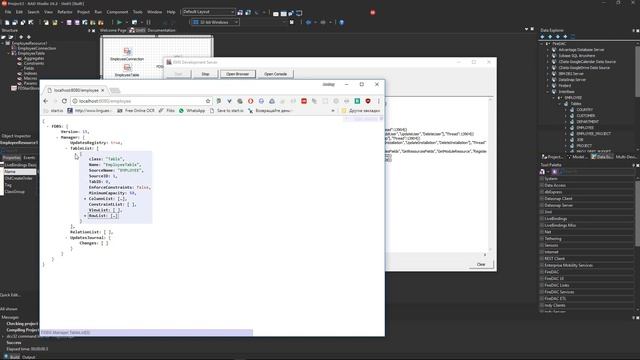Open the Free Online OCR bookmark
Image resolution: width=640 pixels, height=360 pixels.
click(136, 111)
